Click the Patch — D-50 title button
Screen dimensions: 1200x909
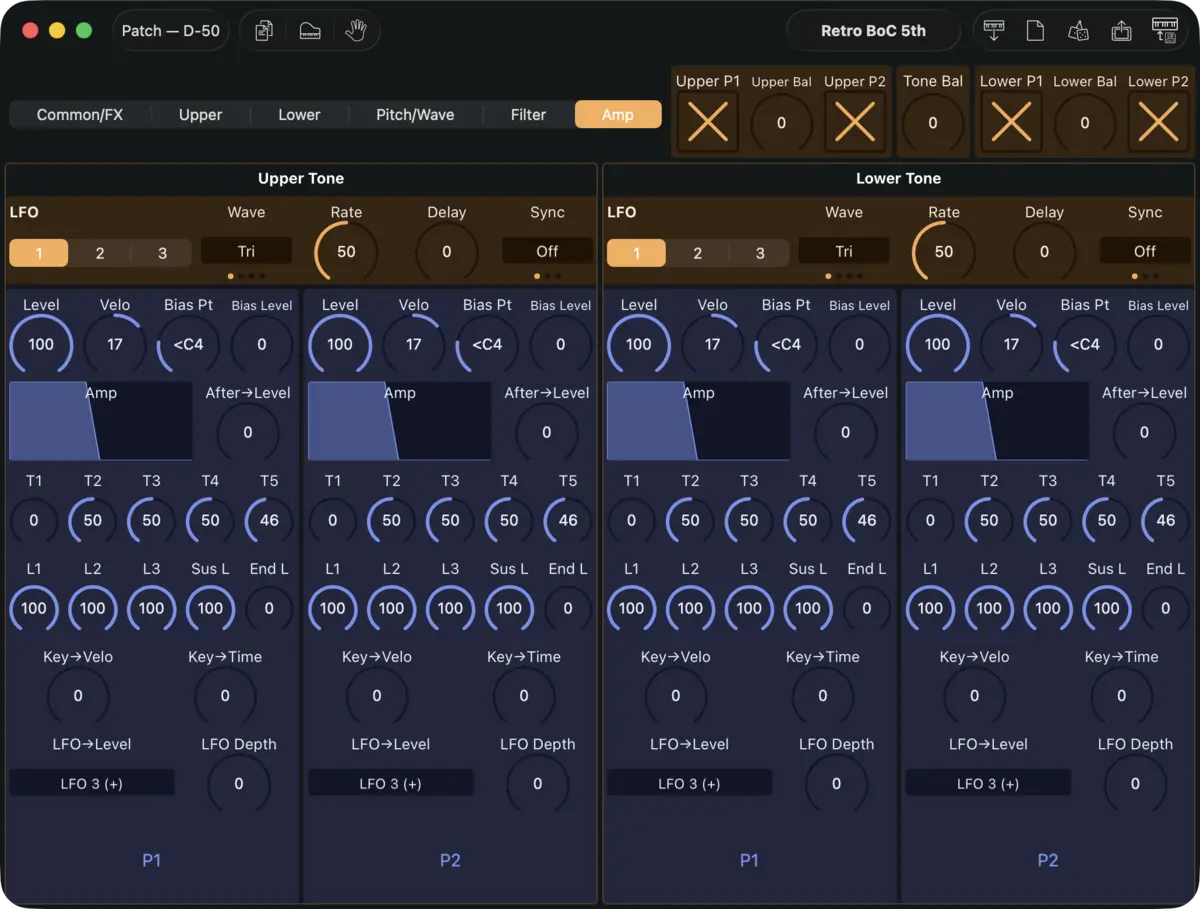[x=171, y=31]
